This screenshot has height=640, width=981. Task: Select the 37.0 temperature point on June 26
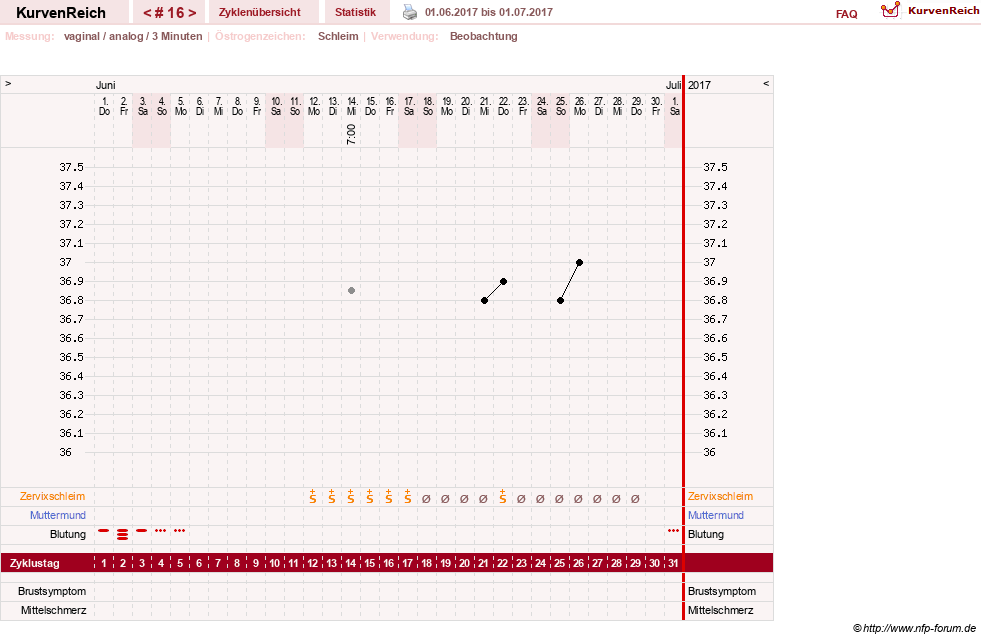point(579,262)
